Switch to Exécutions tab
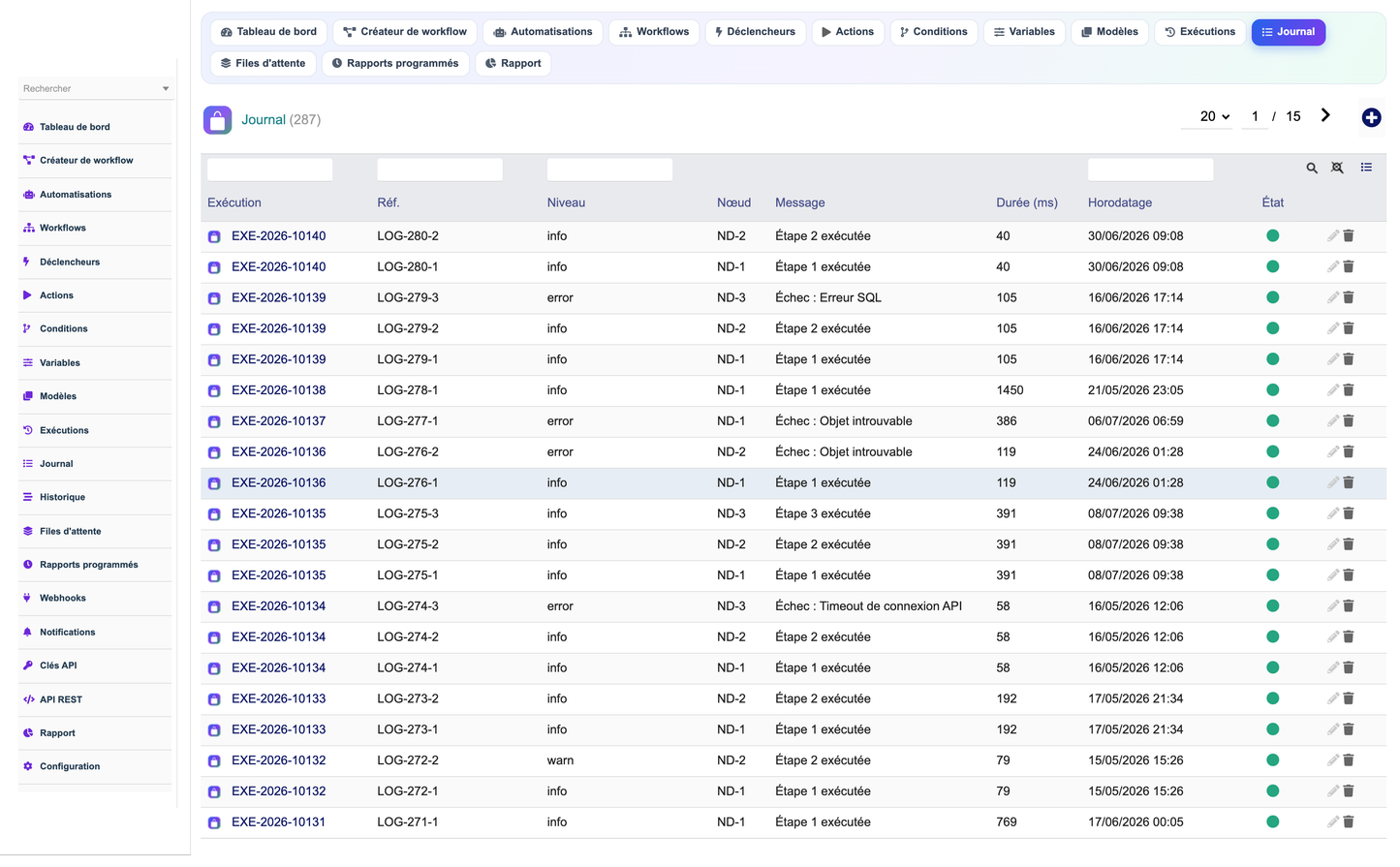 point(1199,32)
